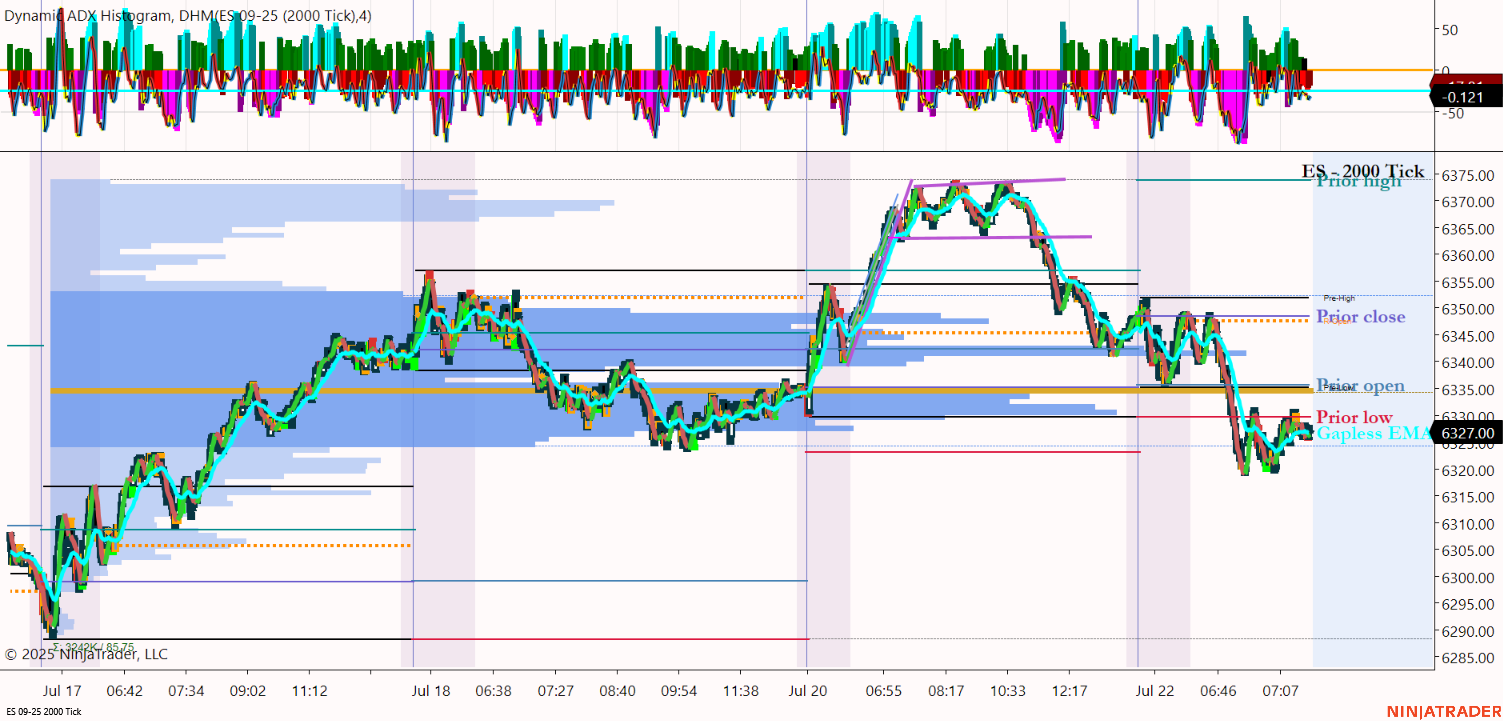Select the "Prior close" level label
The height and width of the screenshot is (721, 1503).
1360,317
